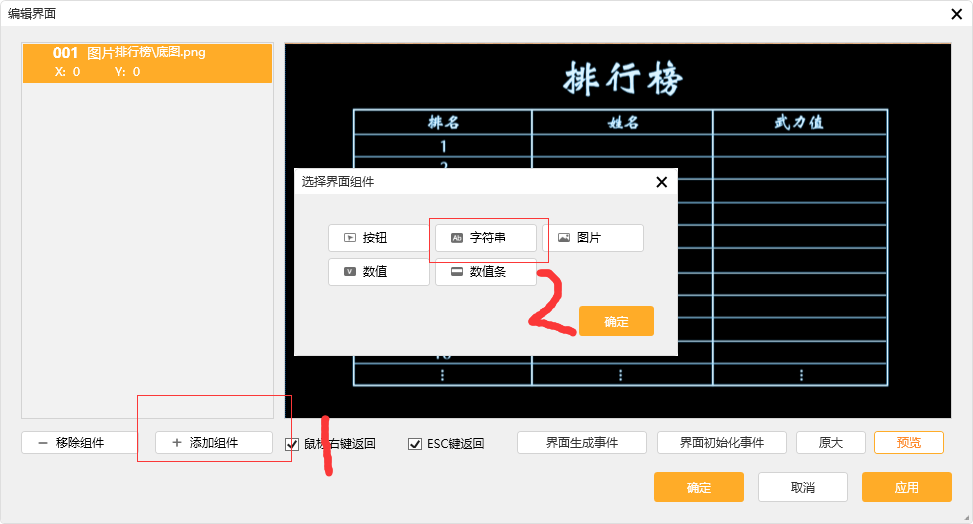The height and width of the screenshot is (524, 973).
Task: Click the 原大 original size button
Action: pyautogui.click(x=830, y=443)
